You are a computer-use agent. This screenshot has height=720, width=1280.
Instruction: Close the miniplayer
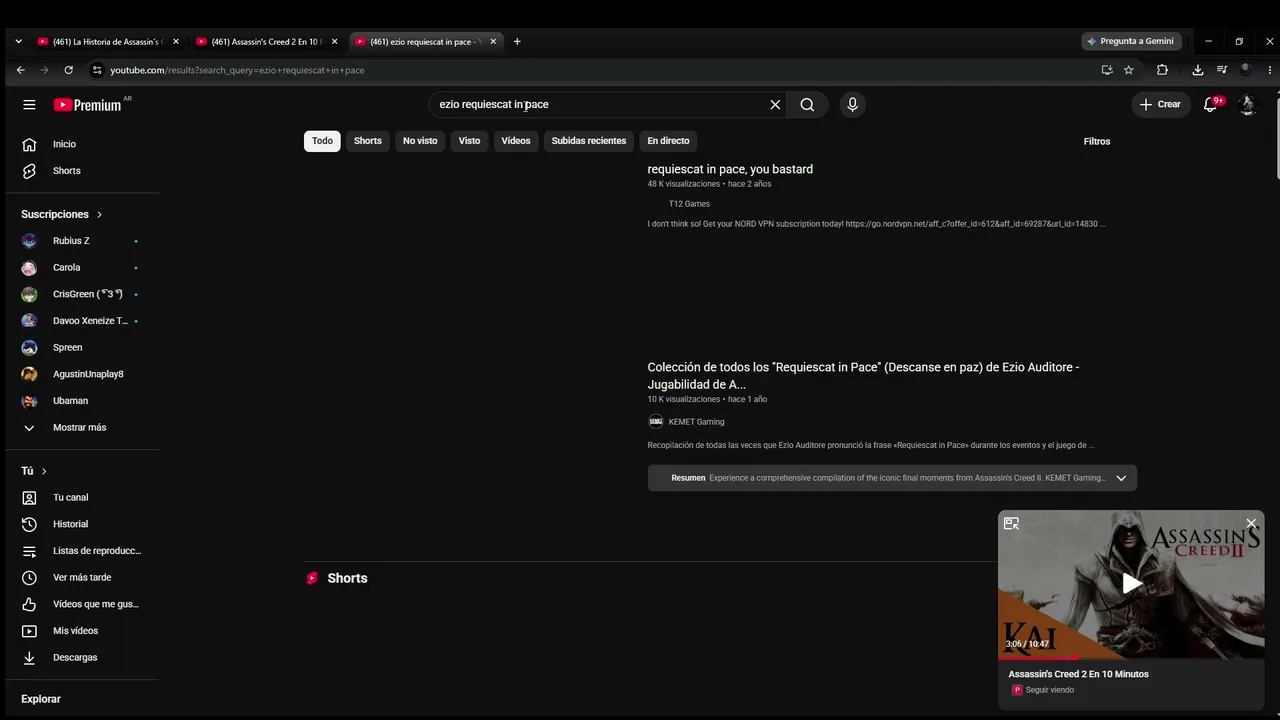[x=1251, y=523]
